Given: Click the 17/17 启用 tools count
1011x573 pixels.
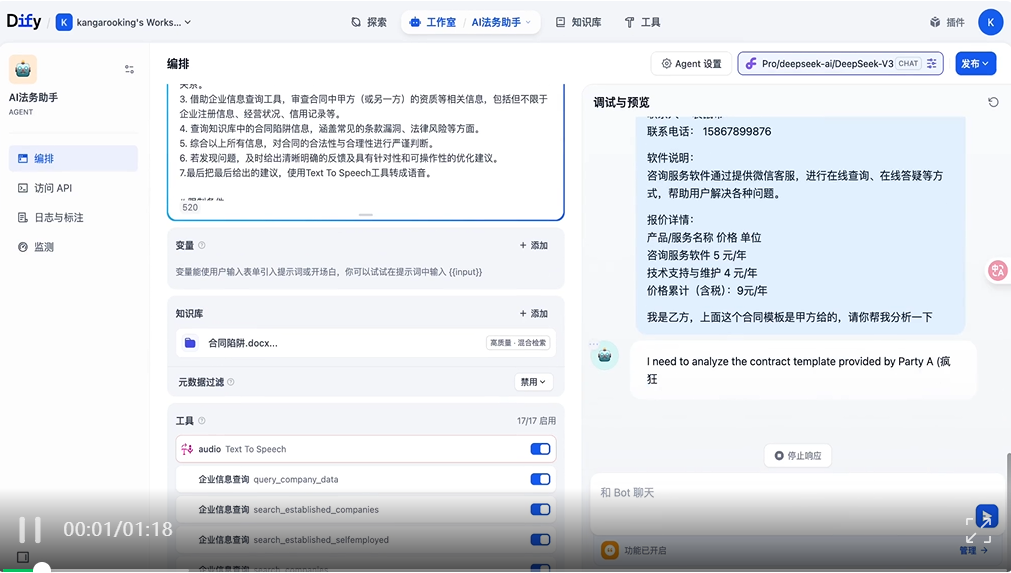Looking at the screenshot, I should coord(536,421).
